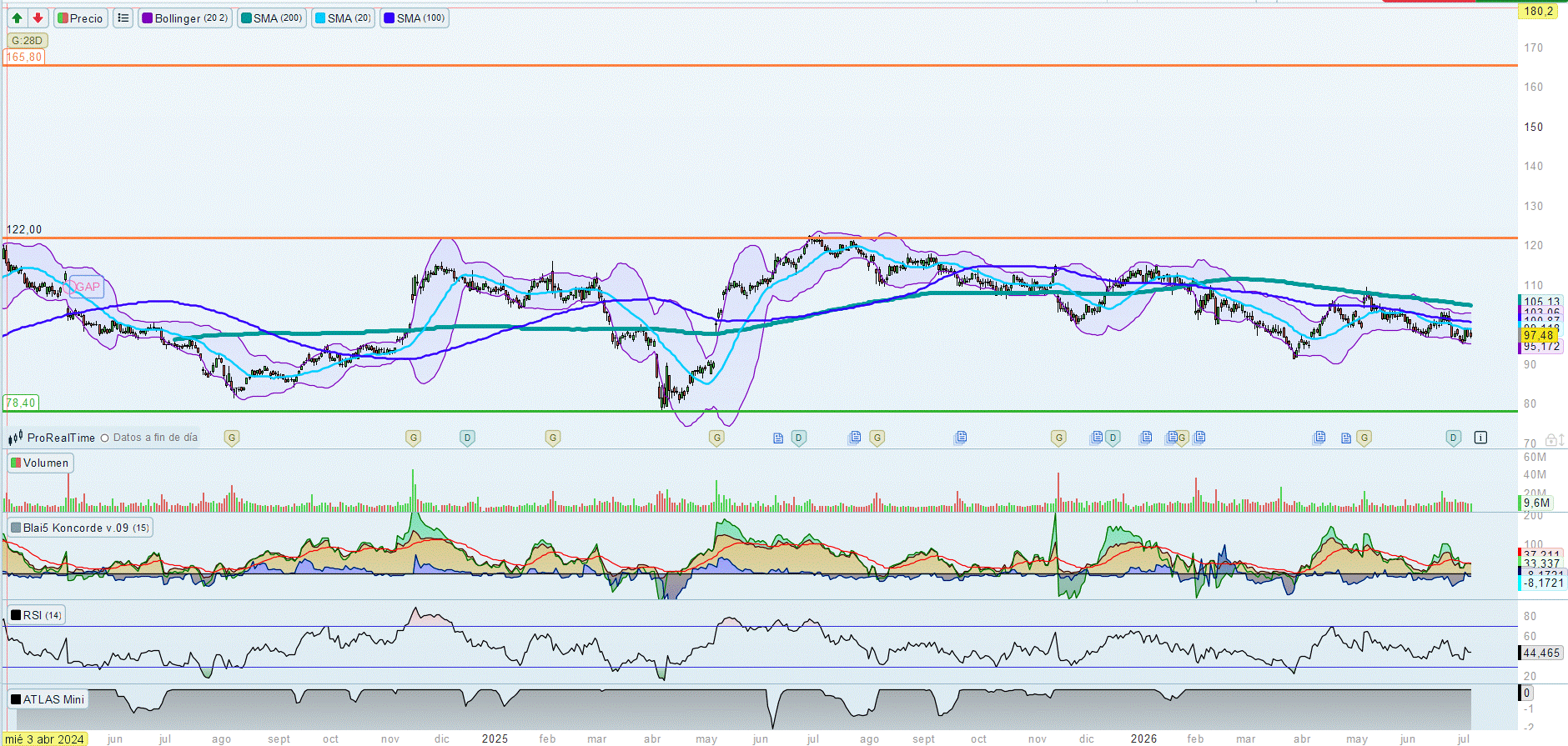Click the G:28D gap label
1568x746 pixels.
click(x=28, y=40)
